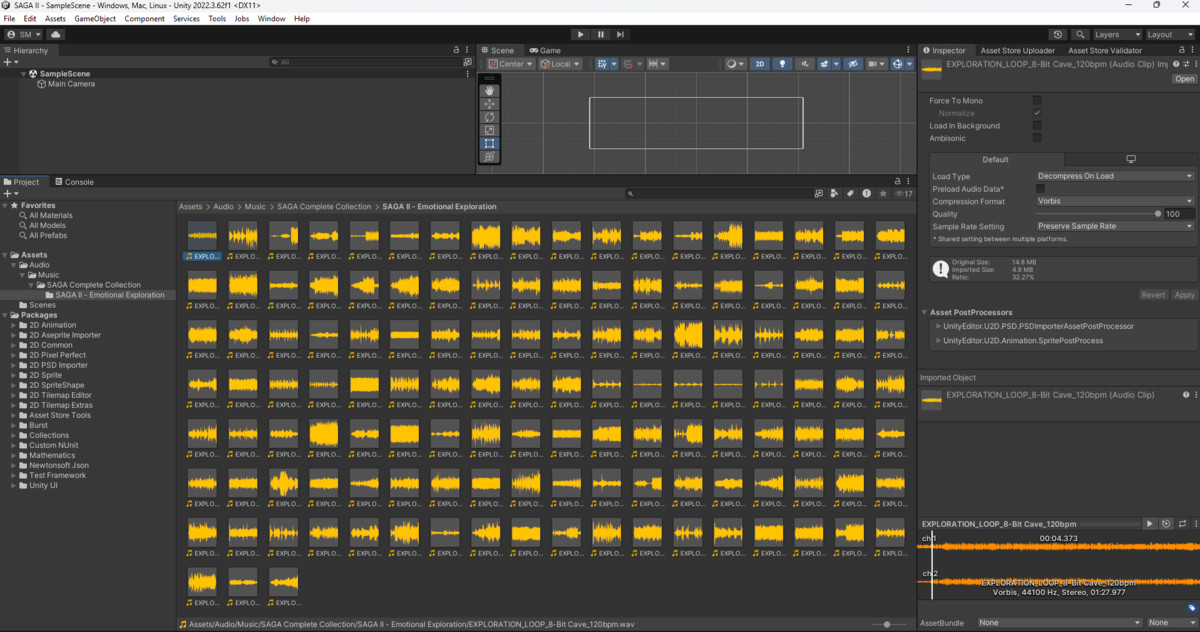The height and width of the screenshot is (632, 1200).
Task: Play the audio clip preview
Action: click(x=1150, y=524)
